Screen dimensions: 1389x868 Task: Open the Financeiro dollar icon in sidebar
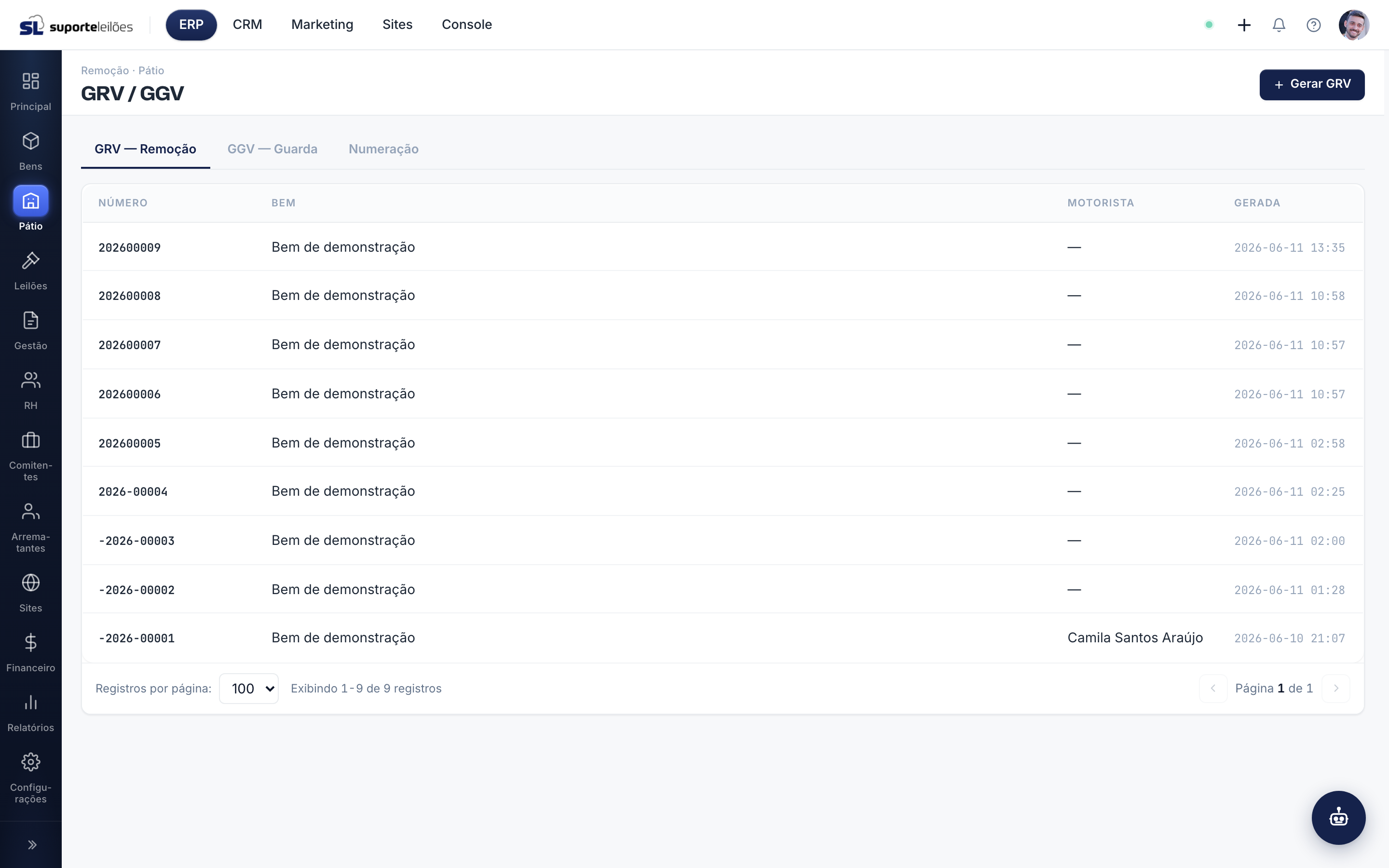[30, 642]
